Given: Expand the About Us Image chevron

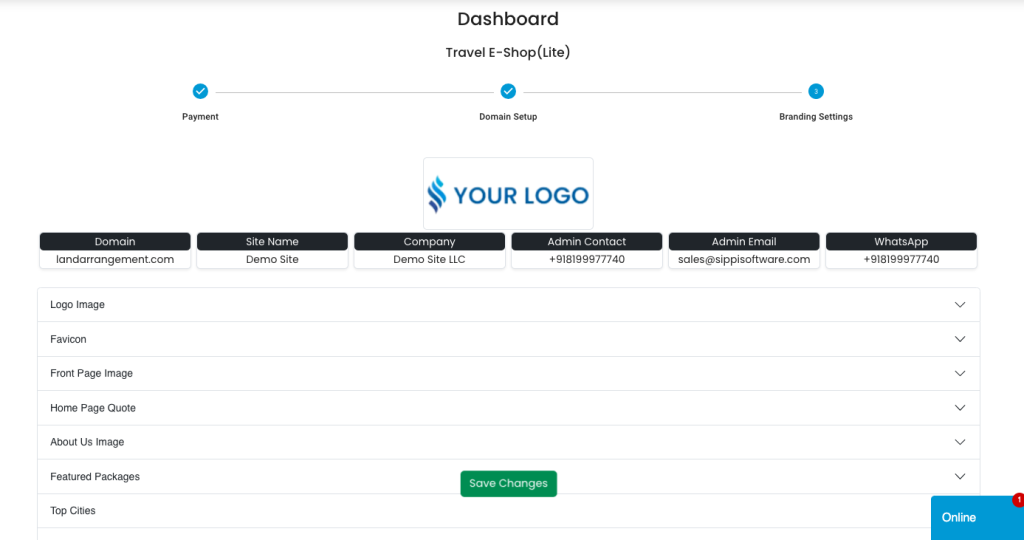Looking at the screenshot, I should tap(960, 442).
